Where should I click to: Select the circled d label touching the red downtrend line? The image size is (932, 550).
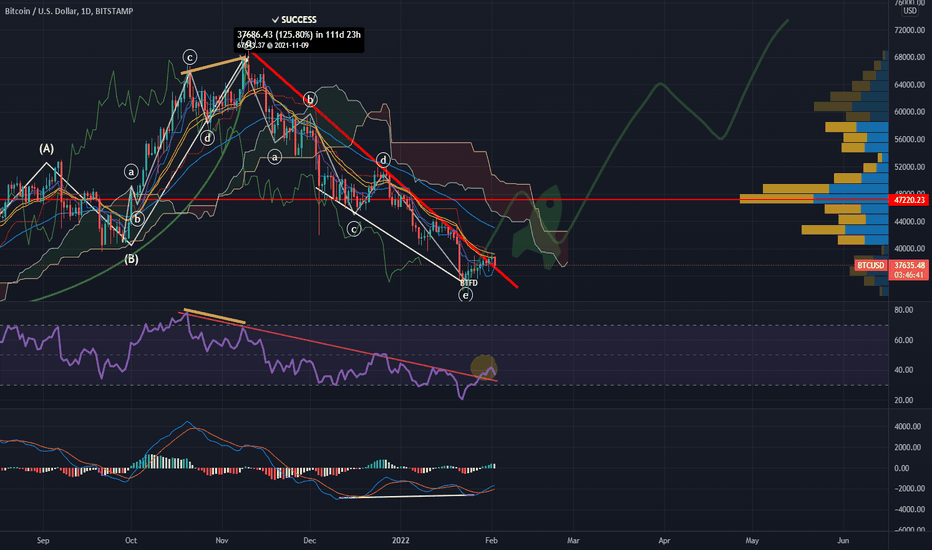383,160
